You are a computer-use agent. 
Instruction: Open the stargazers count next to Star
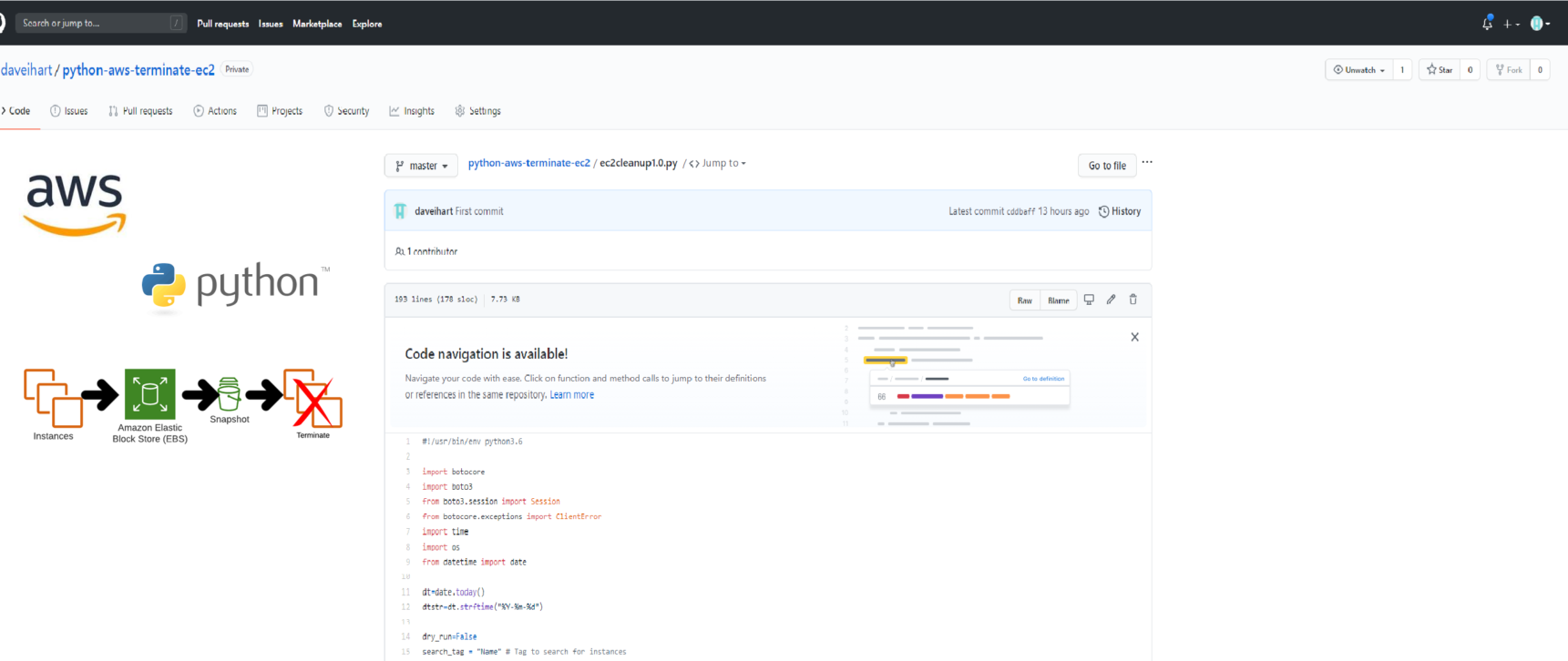point(1470,70)
